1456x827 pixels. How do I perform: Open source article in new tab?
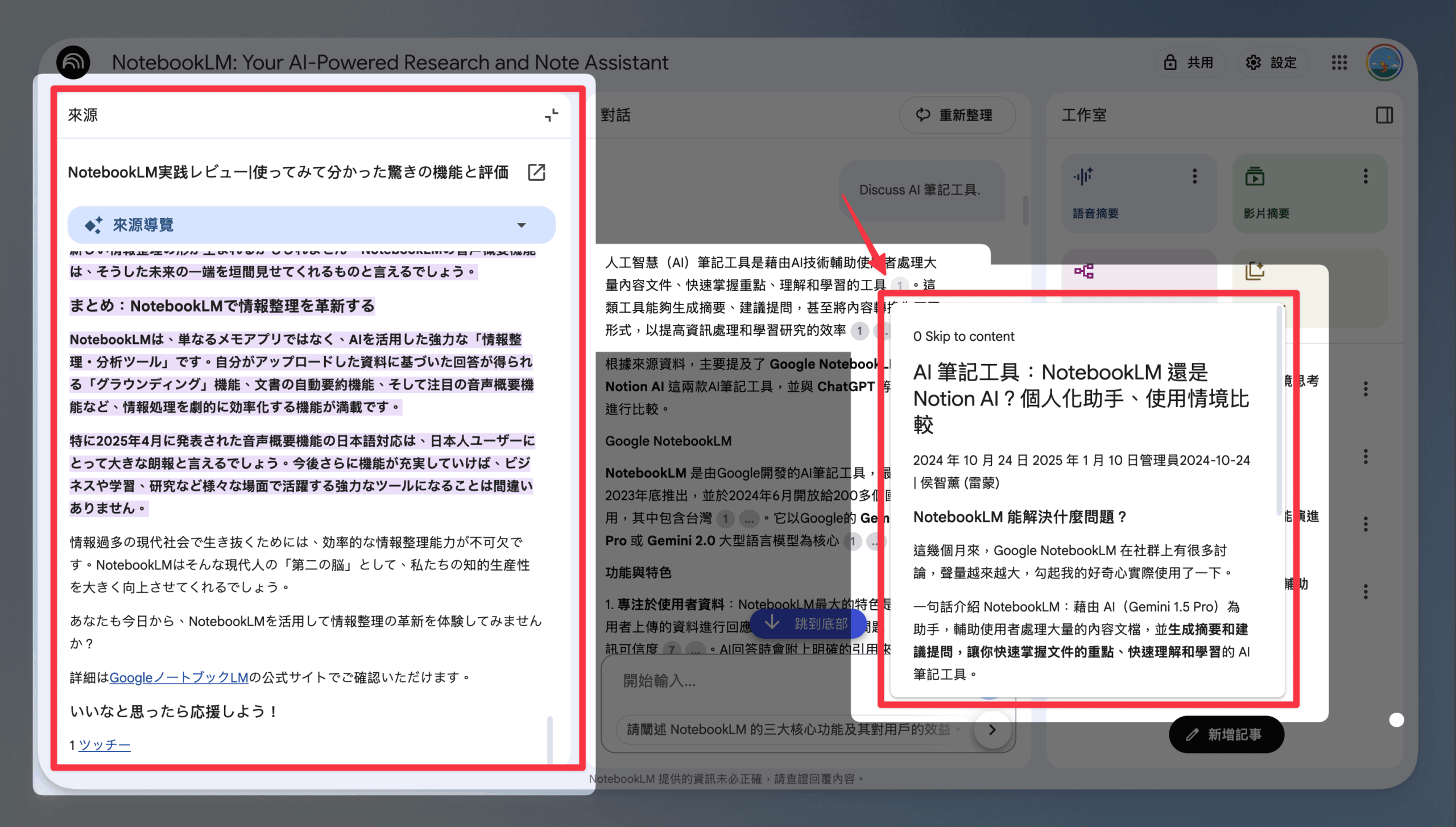click(536, 172)
